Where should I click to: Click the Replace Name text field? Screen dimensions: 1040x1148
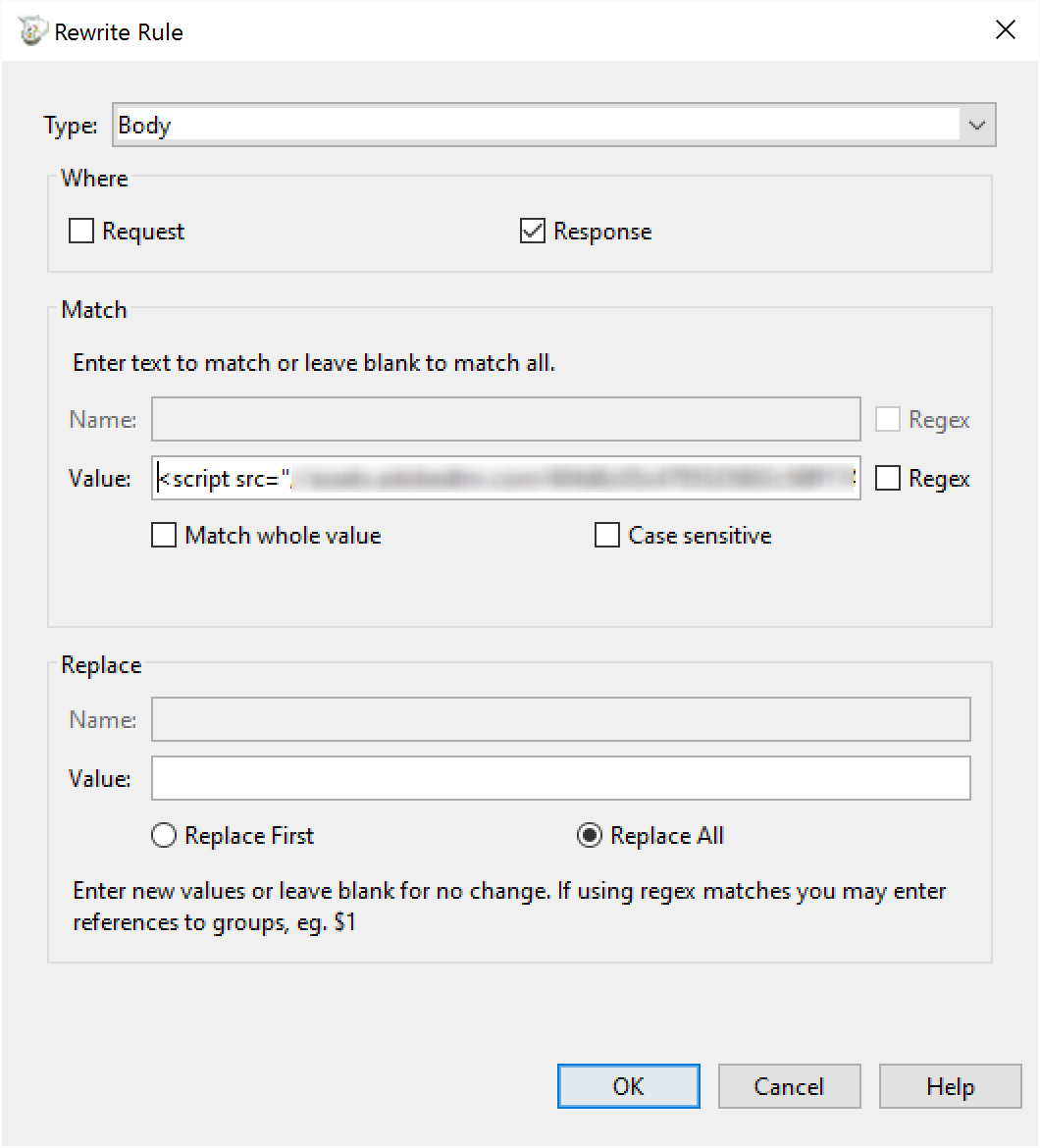click(x=560, y=720)
